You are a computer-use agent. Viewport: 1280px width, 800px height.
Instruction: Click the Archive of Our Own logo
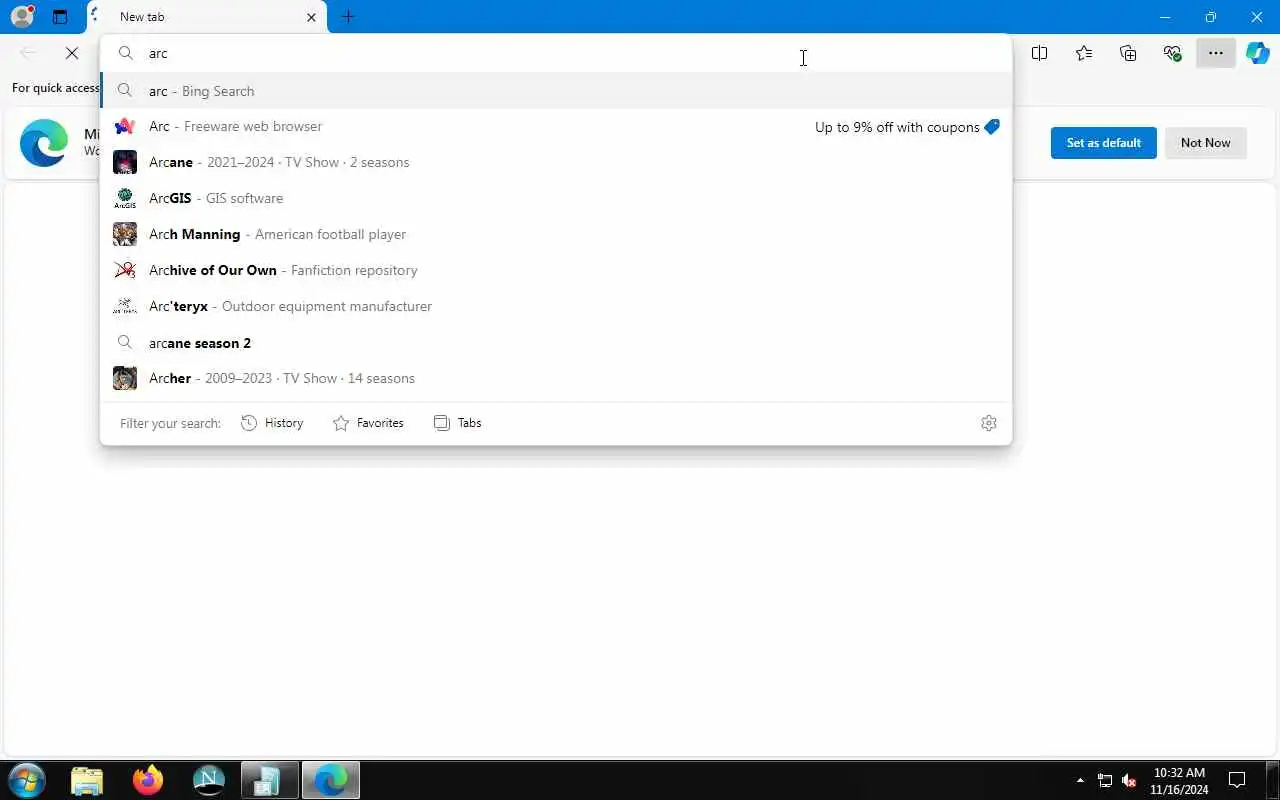125,270
